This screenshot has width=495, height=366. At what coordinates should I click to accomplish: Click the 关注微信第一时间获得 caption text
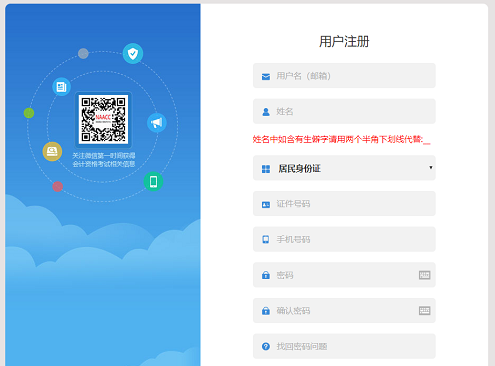[x=104, y=156]
